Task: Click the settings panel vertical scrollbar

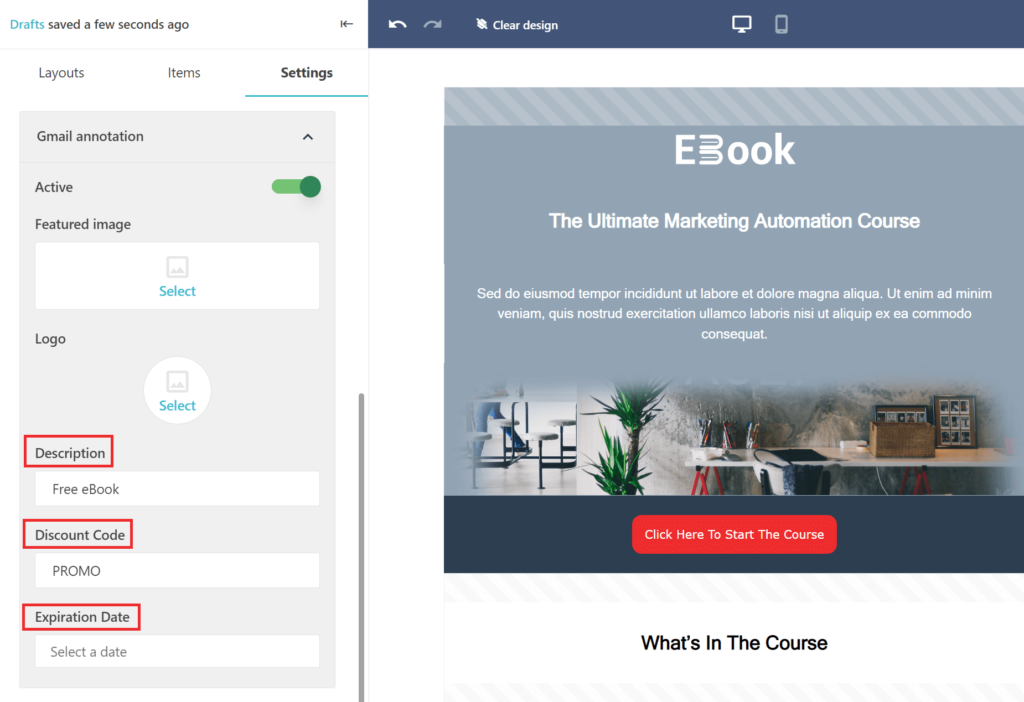Action: tap(360, 540)
